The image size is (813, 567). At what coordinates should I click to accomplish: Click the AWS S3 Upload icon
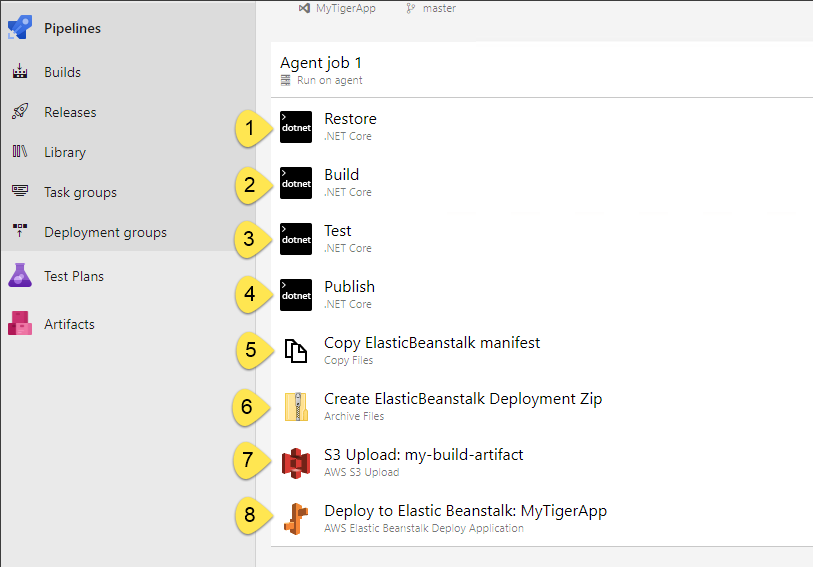click(296, 463)
